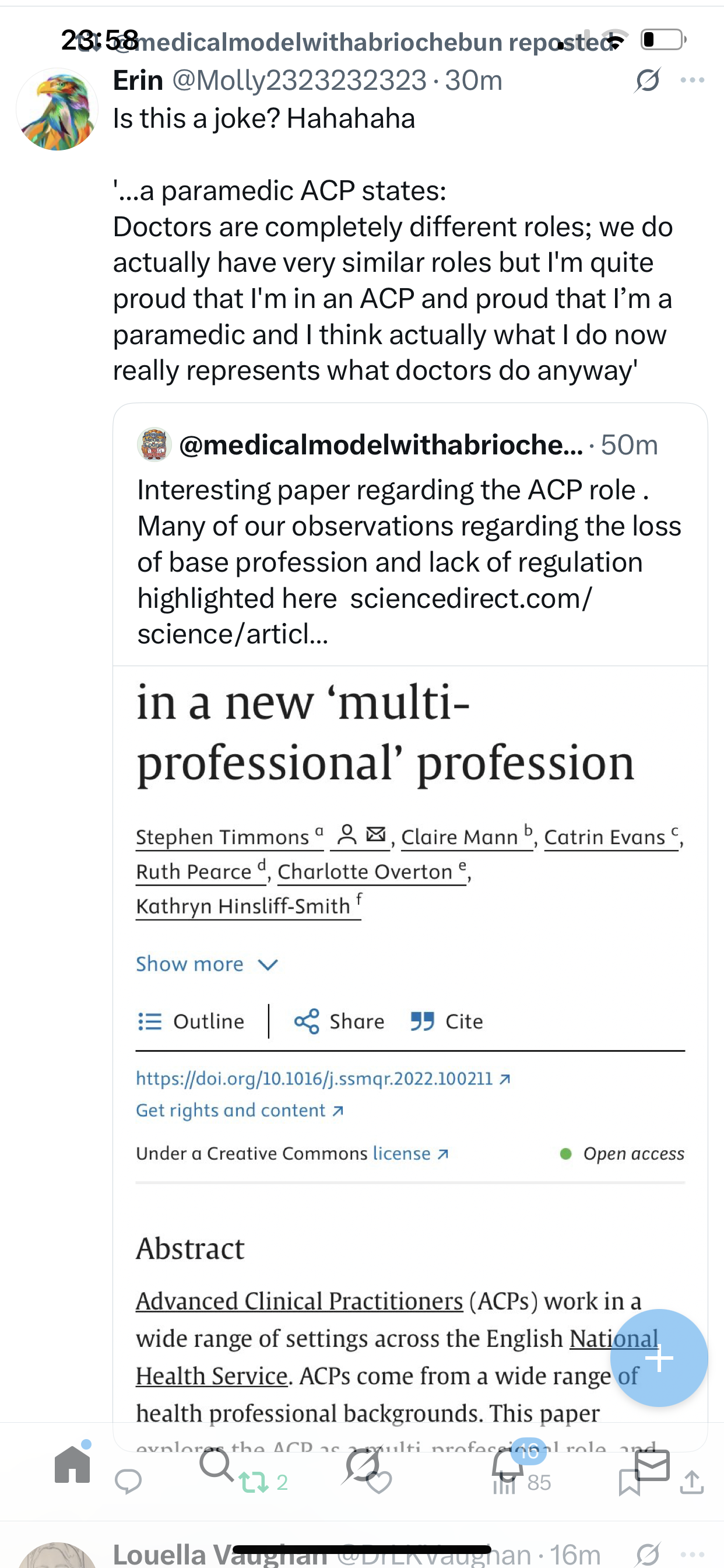Viewport: 724px width, 1568px height.
Task: Open the article Outline menu
Action: [191, 1021]
